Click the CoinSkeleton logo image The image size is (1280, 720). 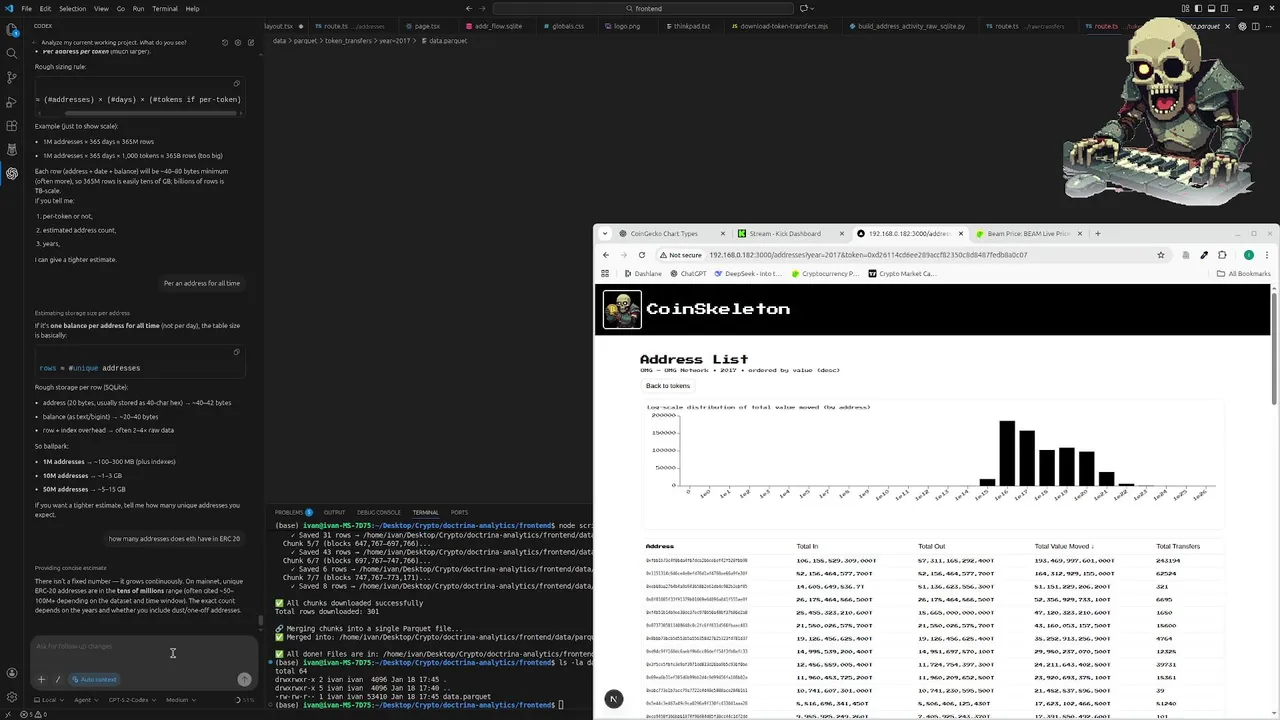click(622, 310)
